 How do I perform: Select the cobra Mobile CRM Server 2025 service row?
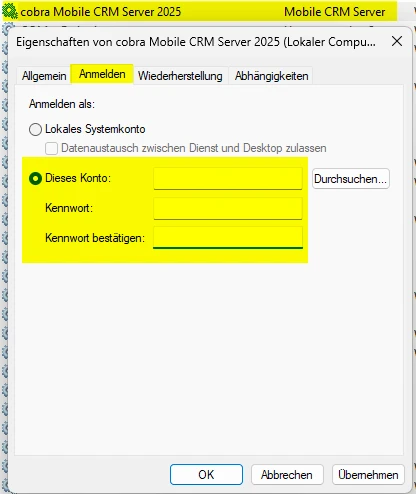point(200,12)
